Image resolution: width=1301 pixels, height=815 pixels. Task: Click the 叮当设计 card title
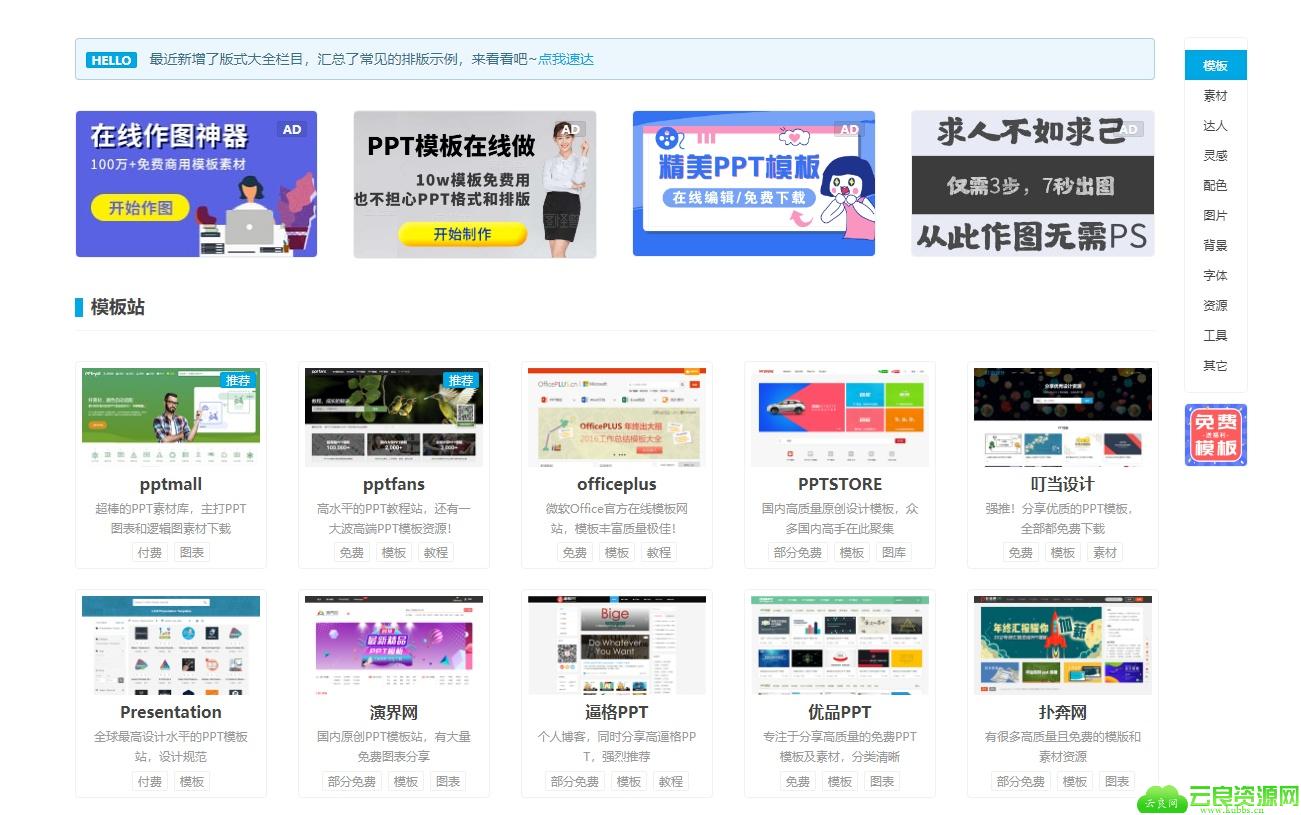pyautogui.click(x=1062, y=484)
